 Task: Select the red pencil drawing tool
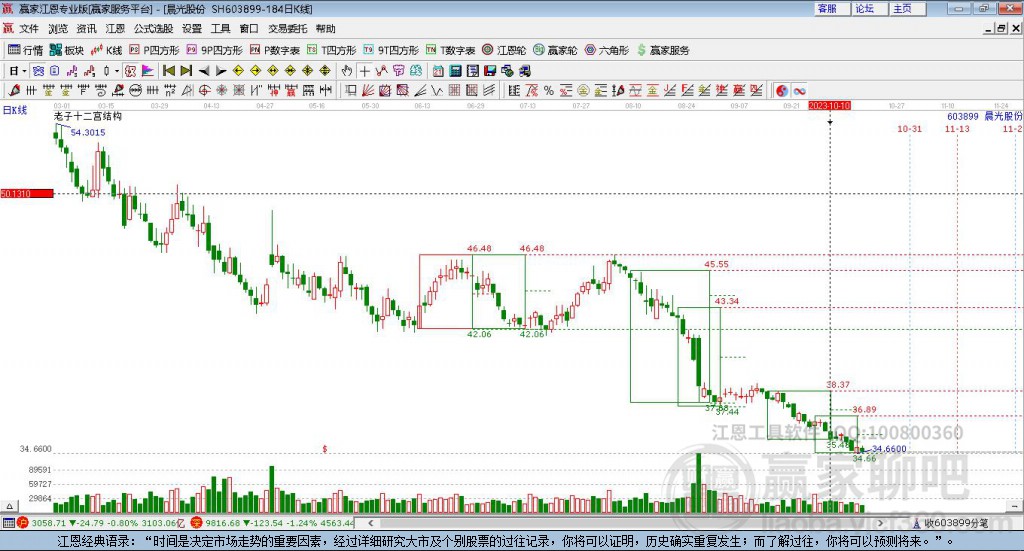tap(15, 91)
